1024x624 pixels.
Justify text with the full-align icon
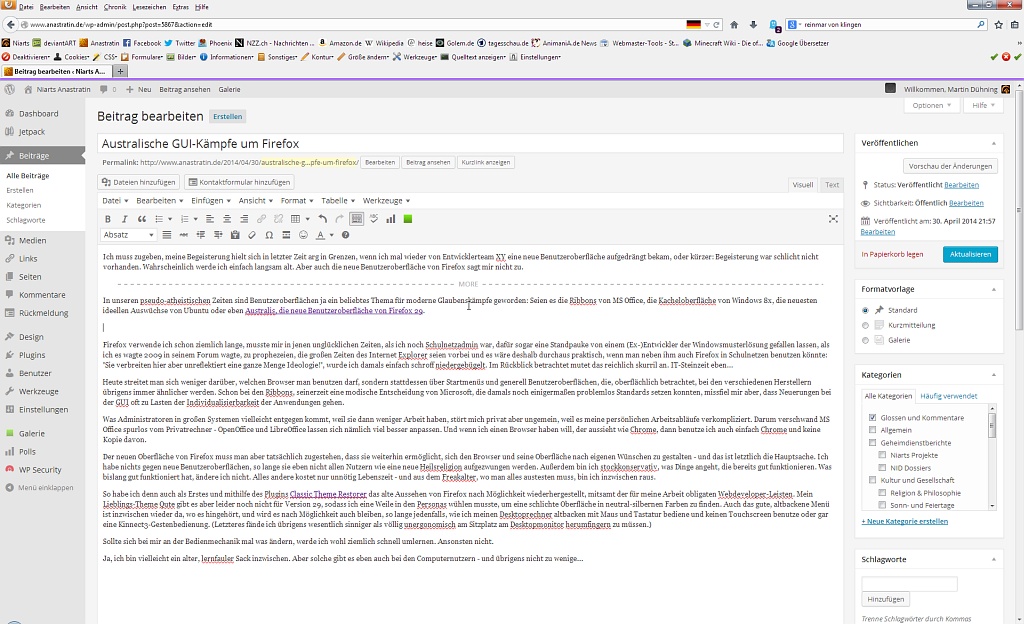tap(167, 235)
